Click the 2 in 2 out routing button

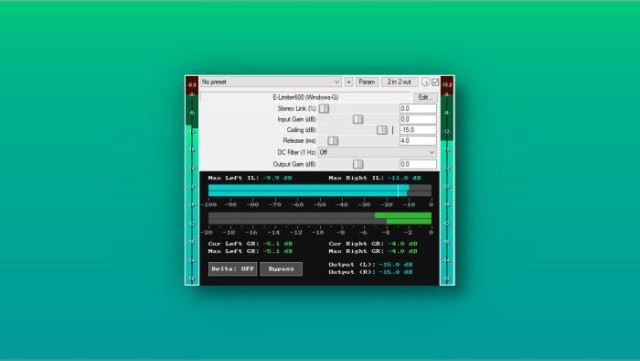point(400,82)
